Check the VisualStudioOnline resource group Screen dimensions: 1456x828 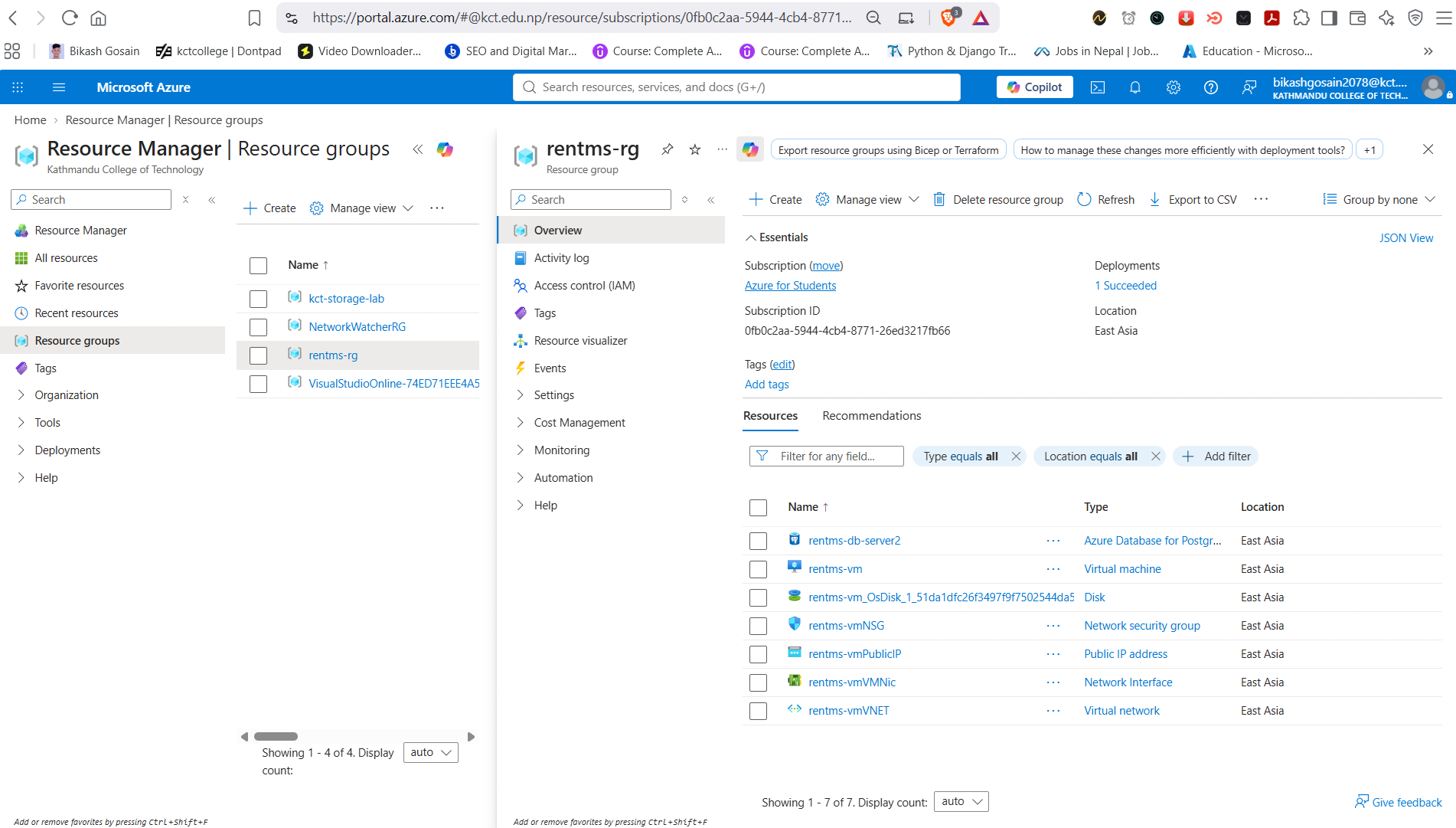tap(258, 384)
